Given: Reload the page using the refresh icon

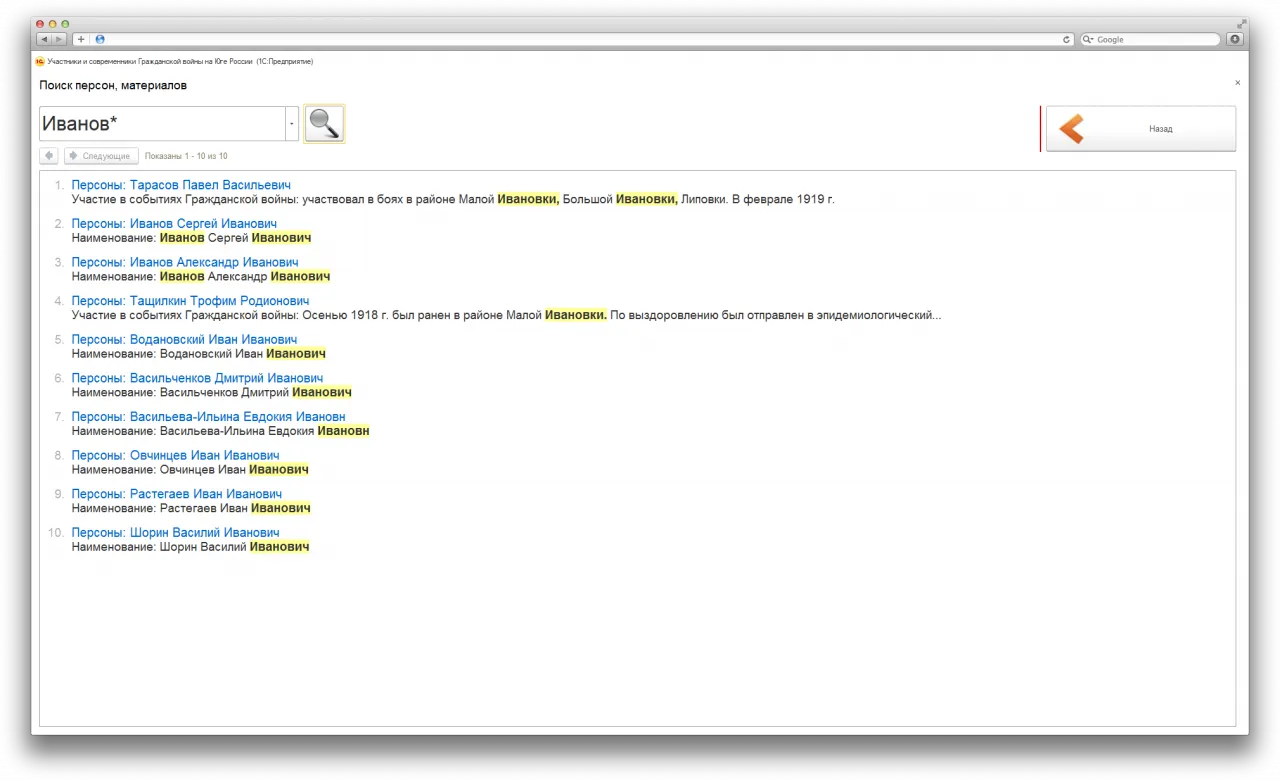Looking at the screenshot, I should coord(1067,39).
